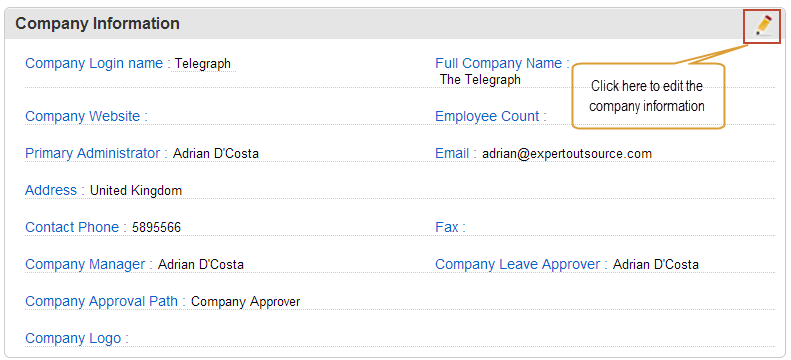Click the Company Logo label

pos(77,338)
